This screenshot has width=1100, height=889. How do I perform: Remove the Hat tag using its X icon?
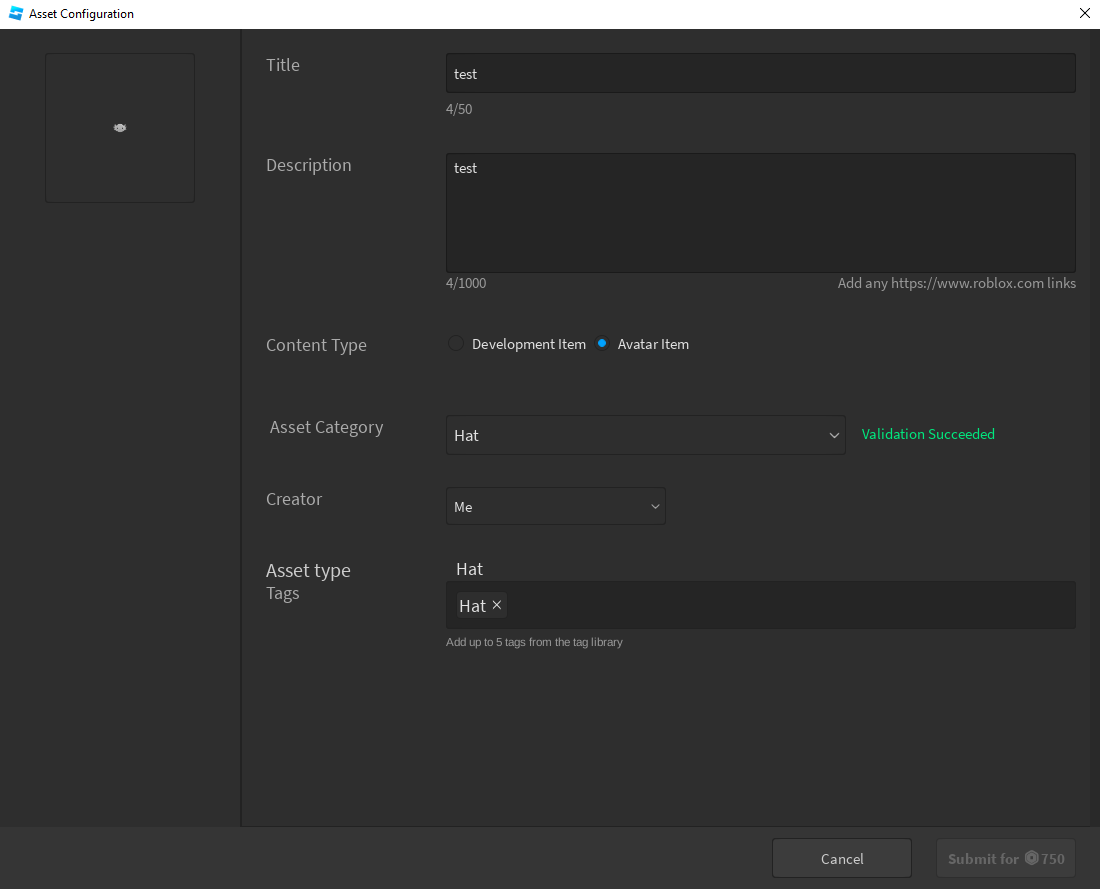pos(497,605)
